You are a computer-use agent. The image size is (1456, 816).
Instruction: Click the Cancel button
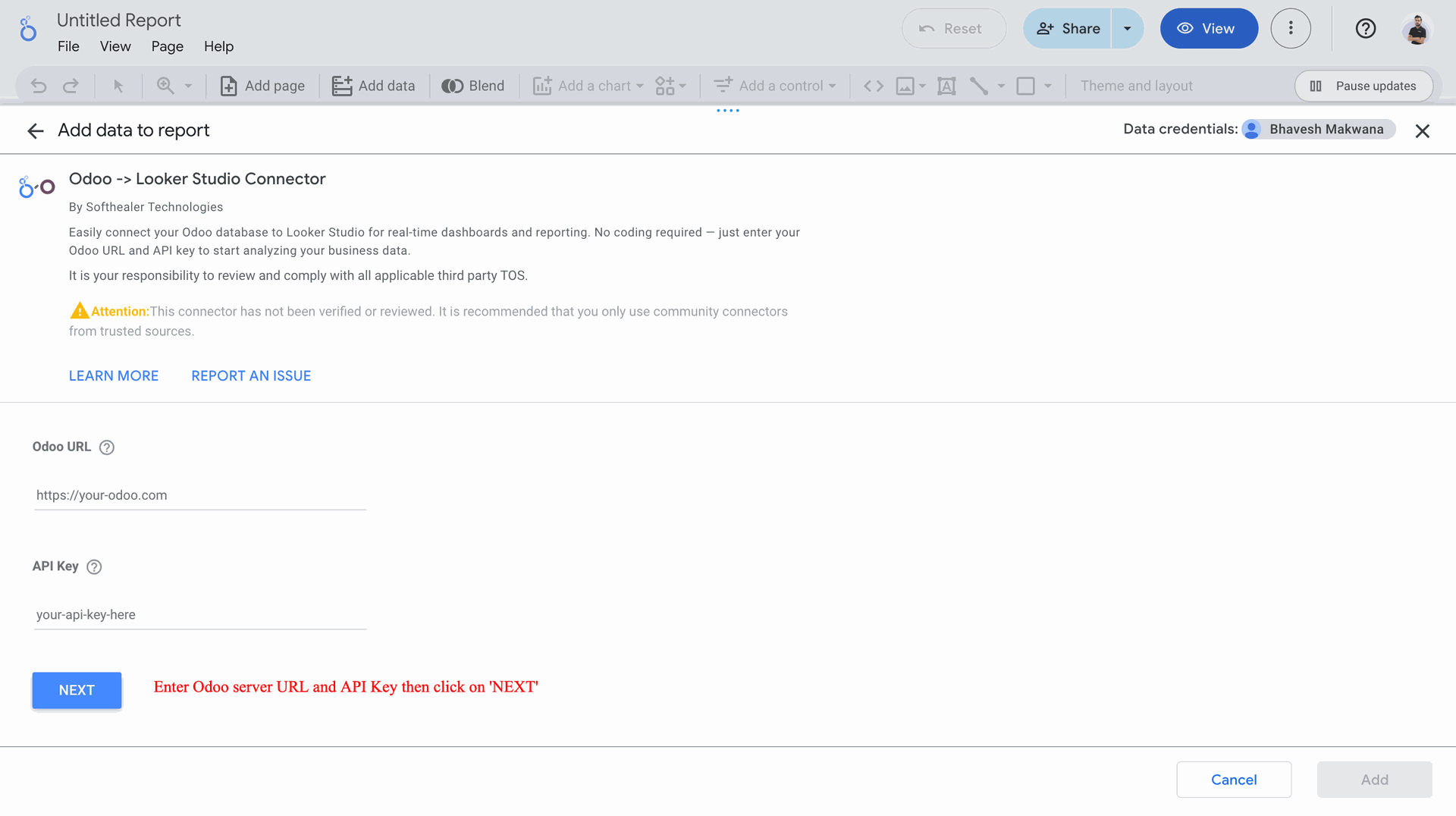click(1234, 780)
